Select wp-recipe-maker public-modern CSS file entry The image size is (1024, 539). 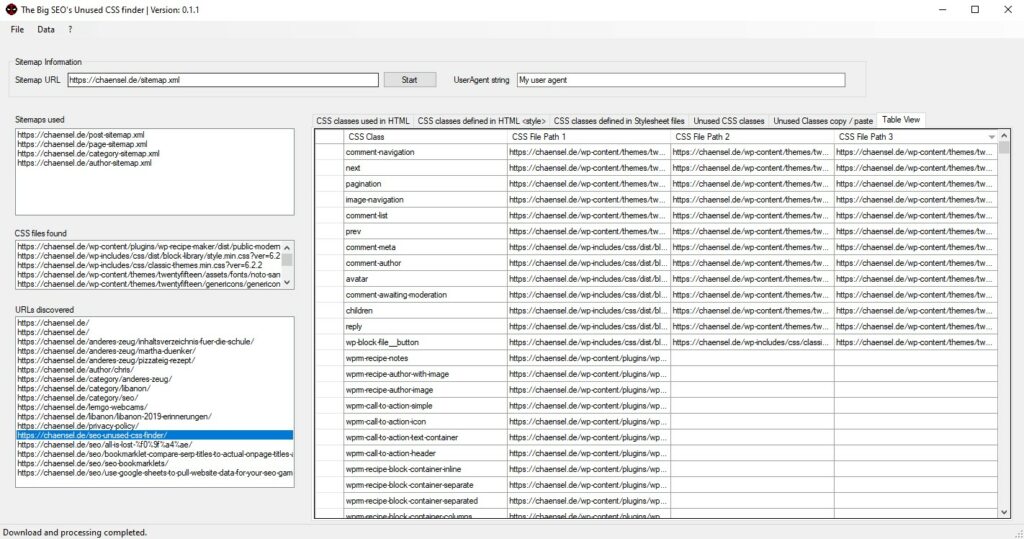(x=149, y=247)
